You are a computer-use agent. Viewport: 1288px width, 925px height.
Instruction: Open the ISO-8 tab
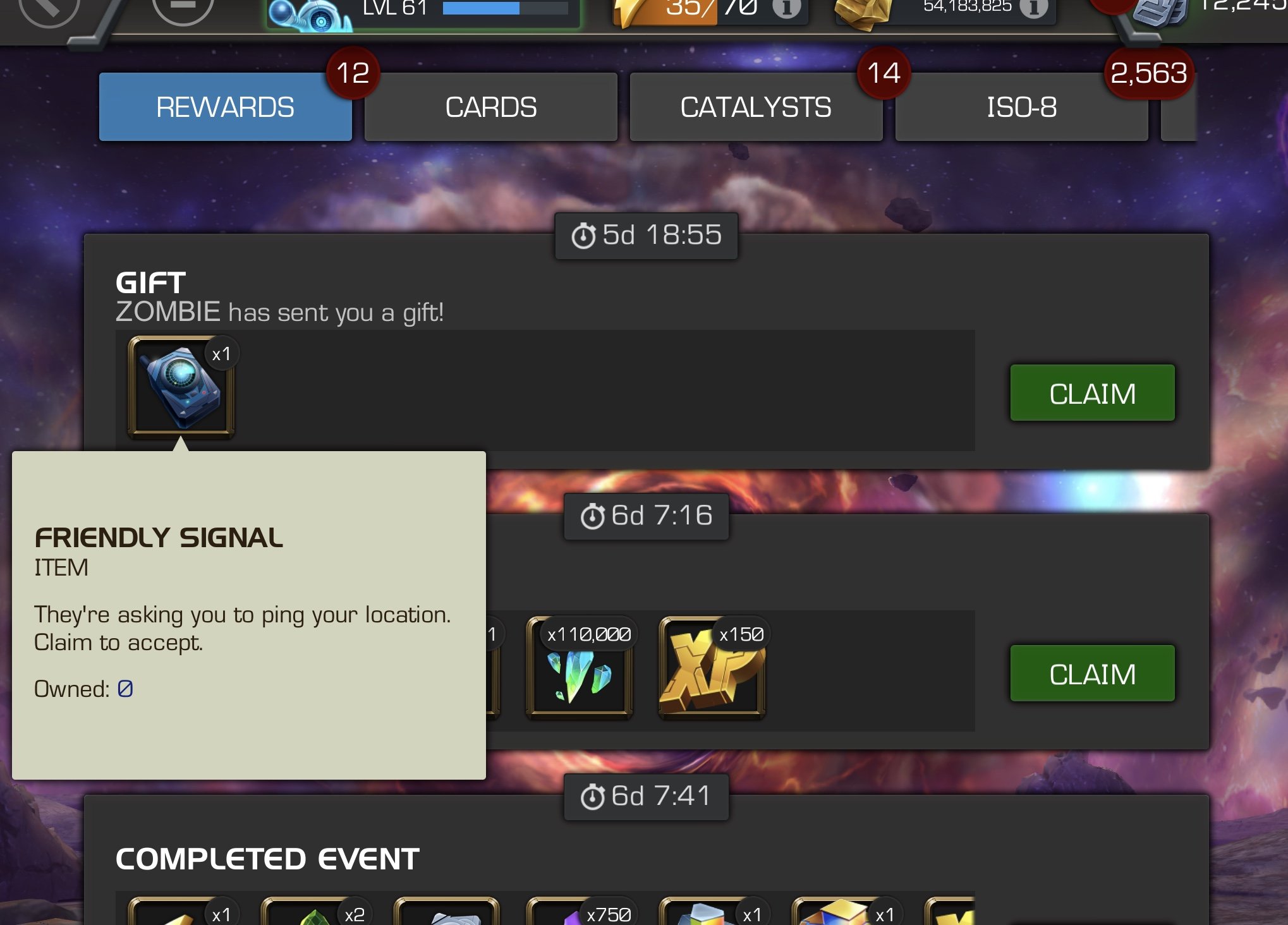click(1022, 107)
